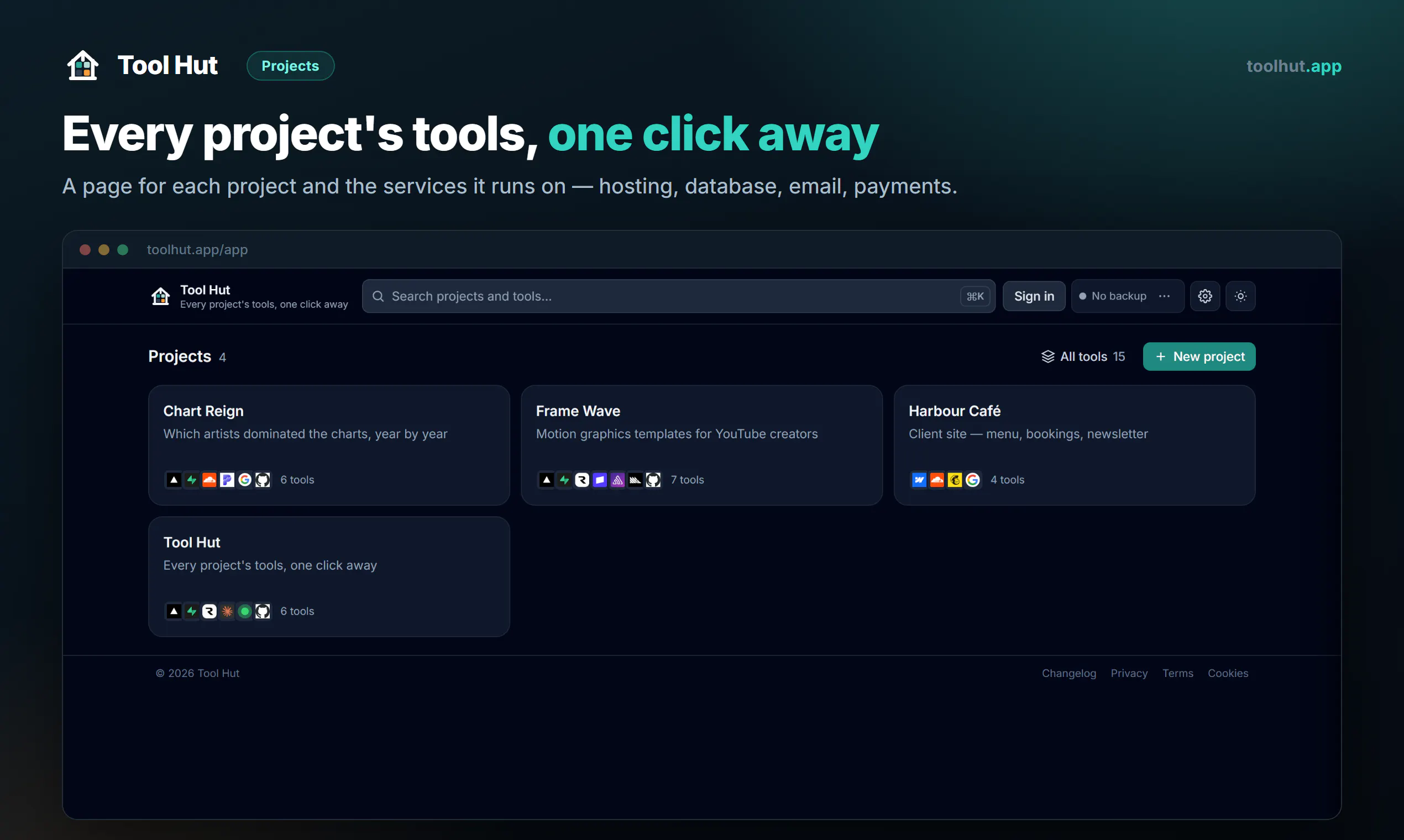The width and height of the screenshot is (1404, 840).
Task: Click the "4 tools" count on Harbour Café
Action: point(1007,480)
